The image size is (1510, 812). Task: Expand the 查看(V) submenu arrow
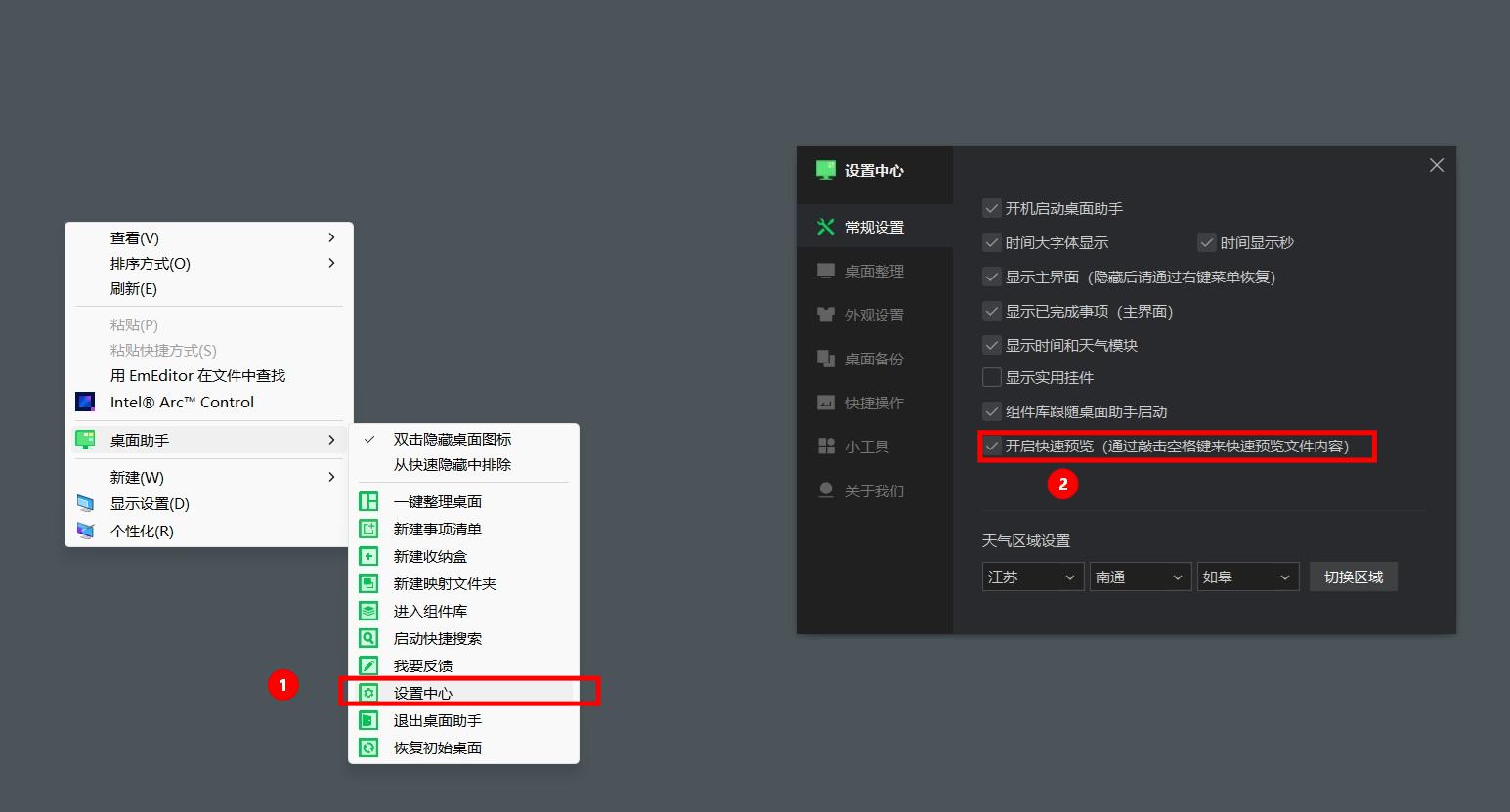pyautogui.click(x=332, y=237)
